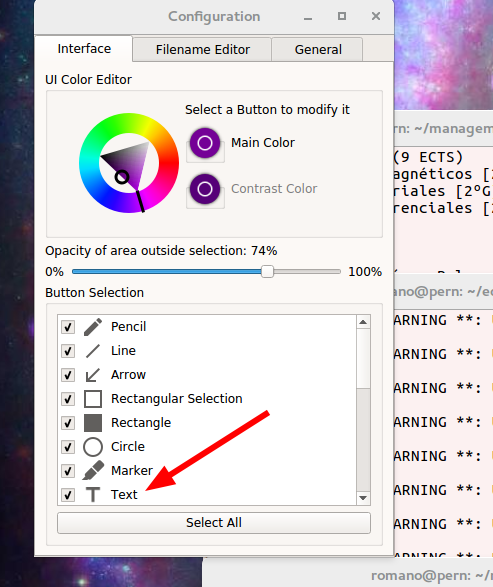493x587 pixels.
Task: Select the Arrow label in list
Action: (x=128, y=375)
